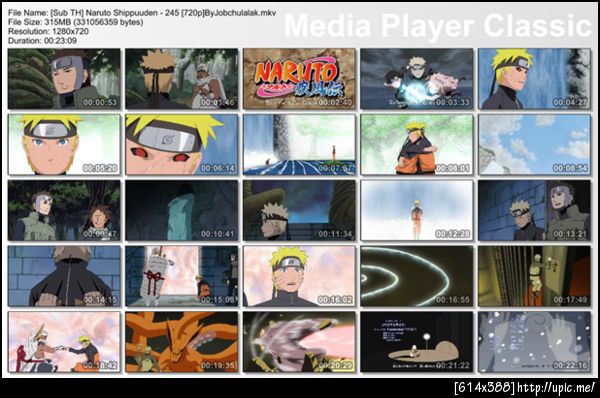600x398 pixels.
Task: Open the nine-tails fox thumbnail at 00:19:35
Action: coord(181,342)
